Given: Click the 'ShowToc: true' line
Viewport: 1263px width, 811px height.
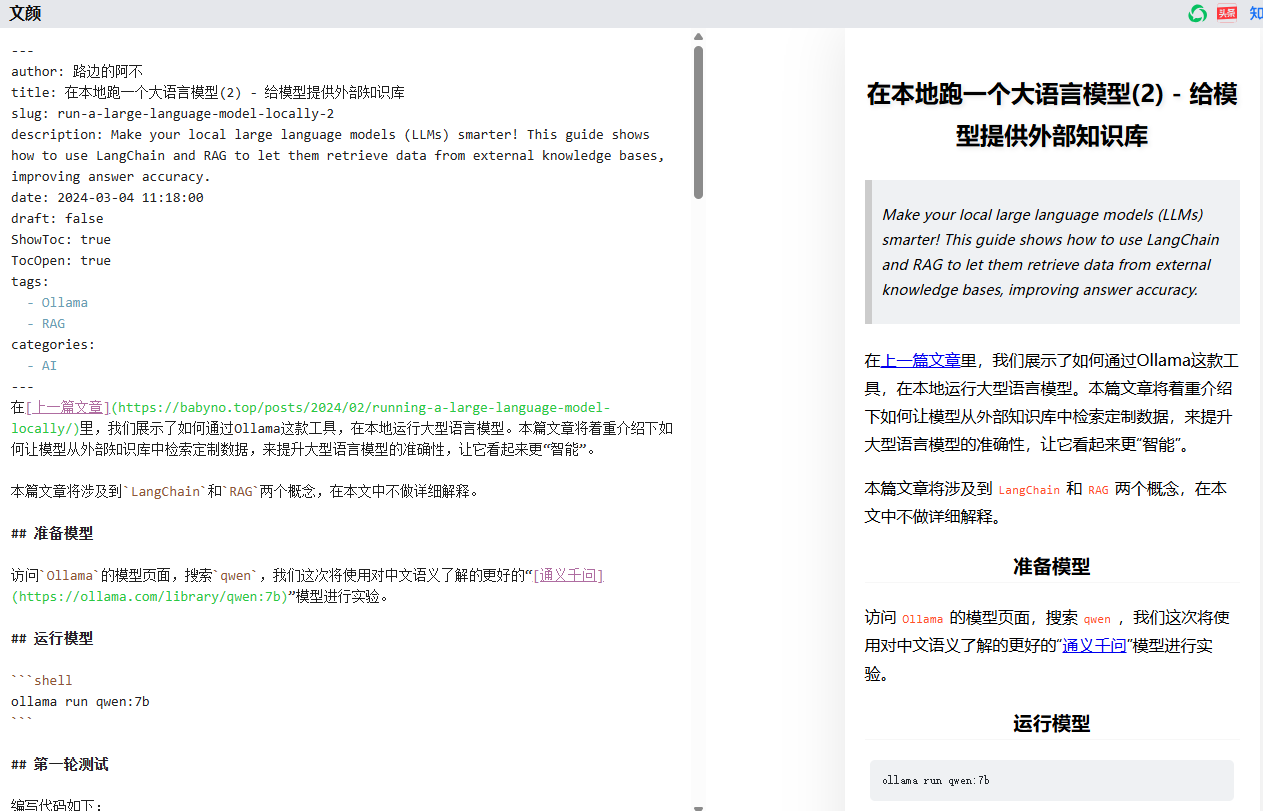Looking at the screenshot, I should pyautogui.click(x=61, y=240).
